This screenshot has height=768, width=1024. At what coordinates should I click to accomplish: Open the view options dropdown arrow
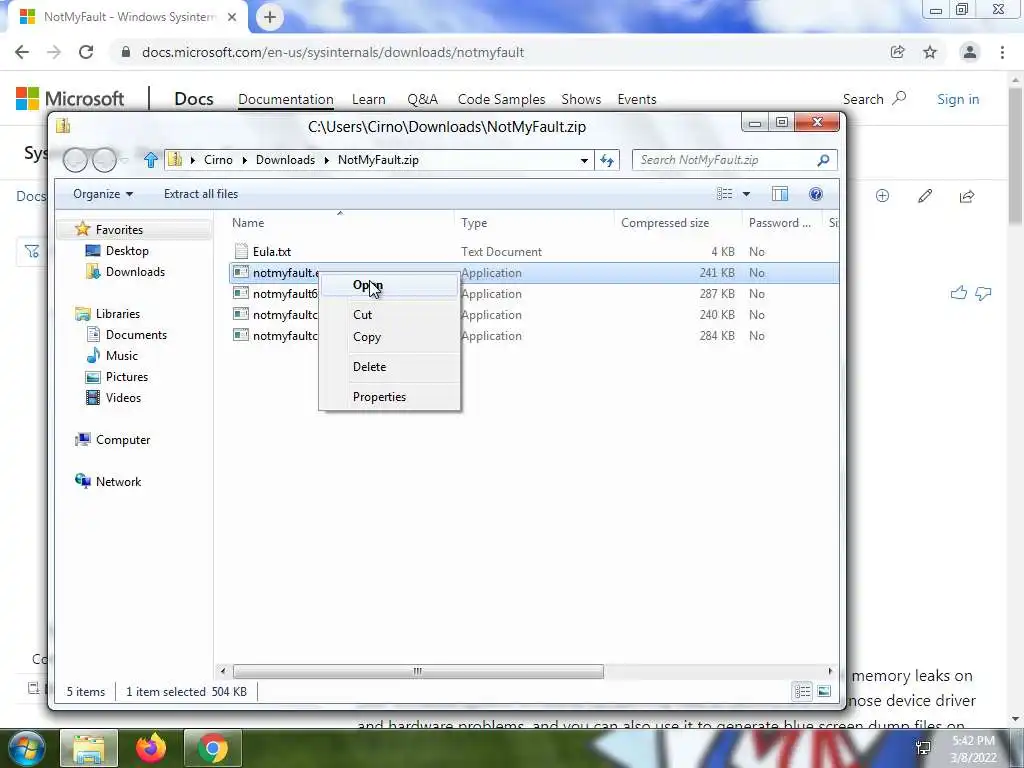746,194
